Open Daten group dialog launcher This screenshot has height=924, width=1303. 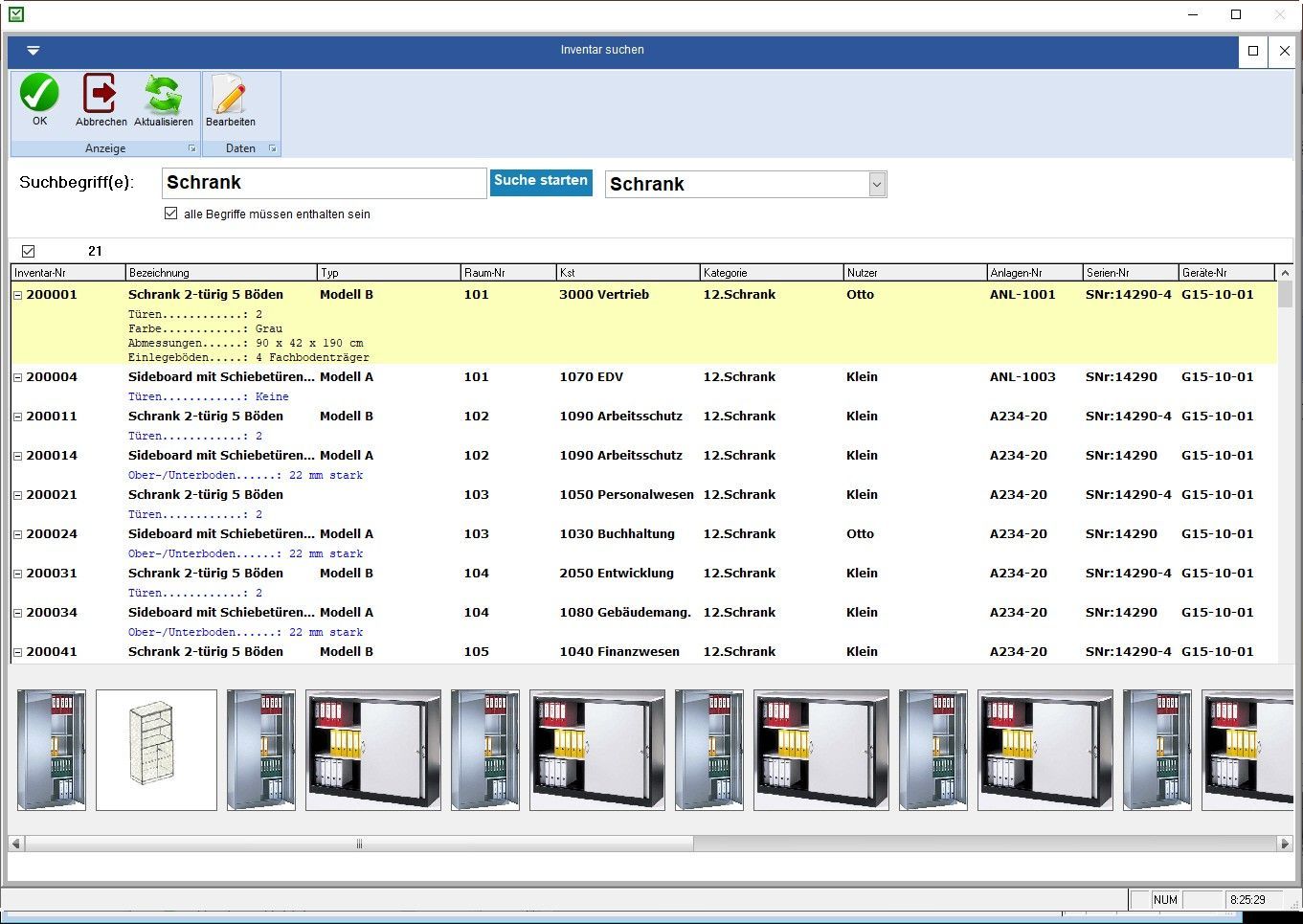click(x=272, y=148)
